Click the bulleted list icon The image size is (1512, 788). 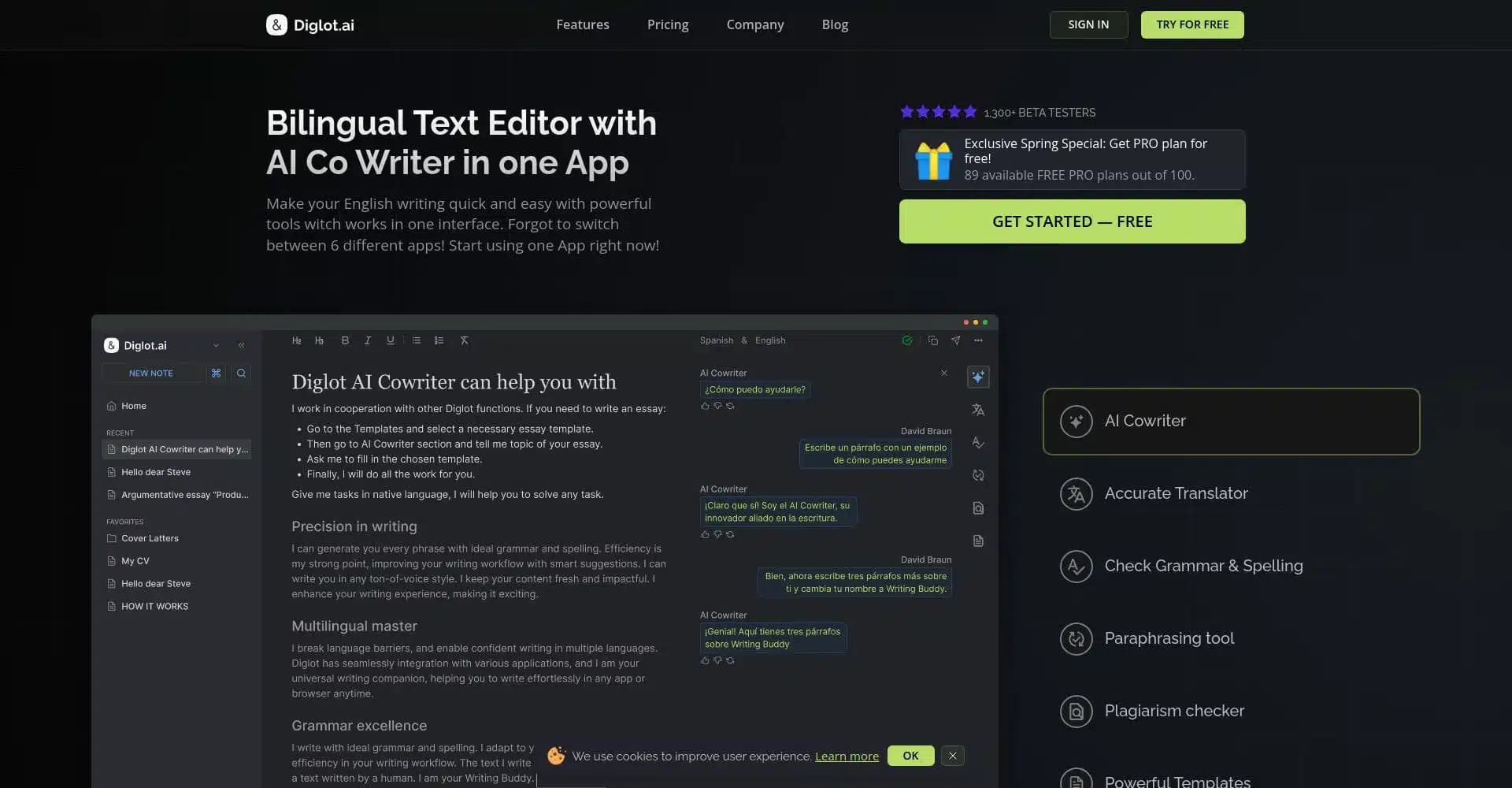[416, 340]
